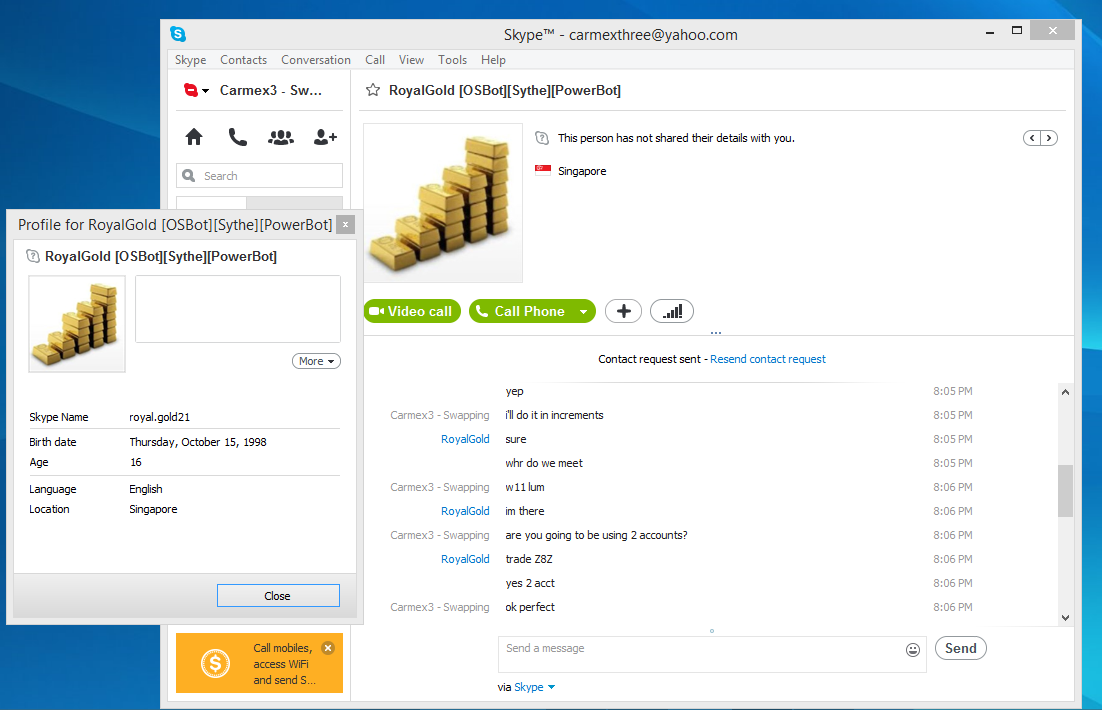The height and width of the screenshot is (710, 1102).
Task: Click the Singapore location in header
Action: click(582, 171)
